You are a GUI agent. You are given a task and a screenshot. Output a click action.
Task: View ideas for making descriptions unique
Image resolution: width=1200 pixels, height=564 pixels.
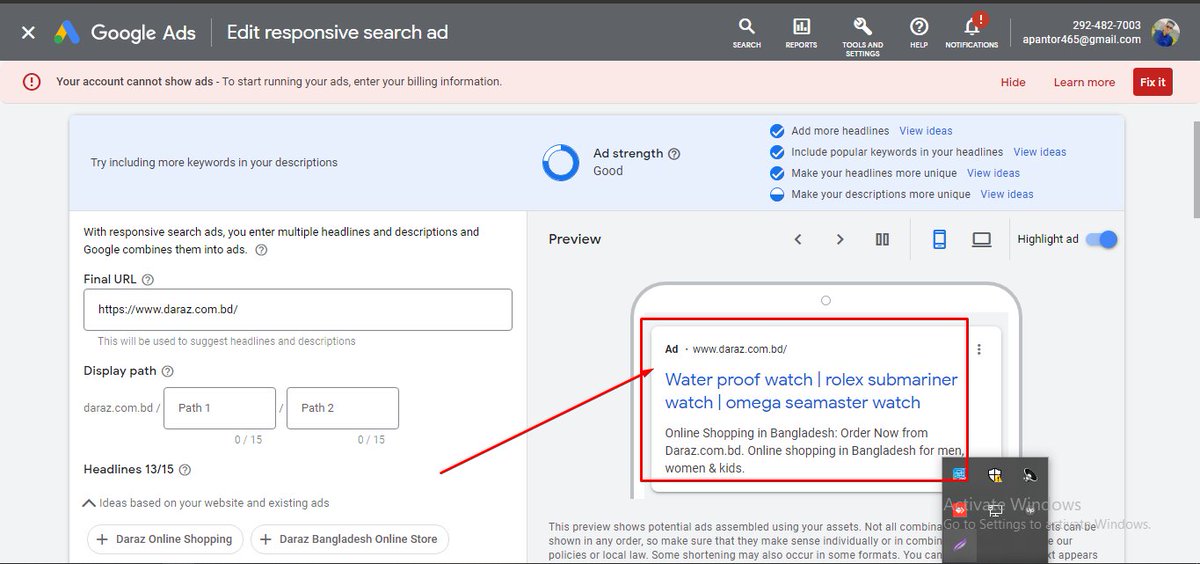tap(1007, 194)
